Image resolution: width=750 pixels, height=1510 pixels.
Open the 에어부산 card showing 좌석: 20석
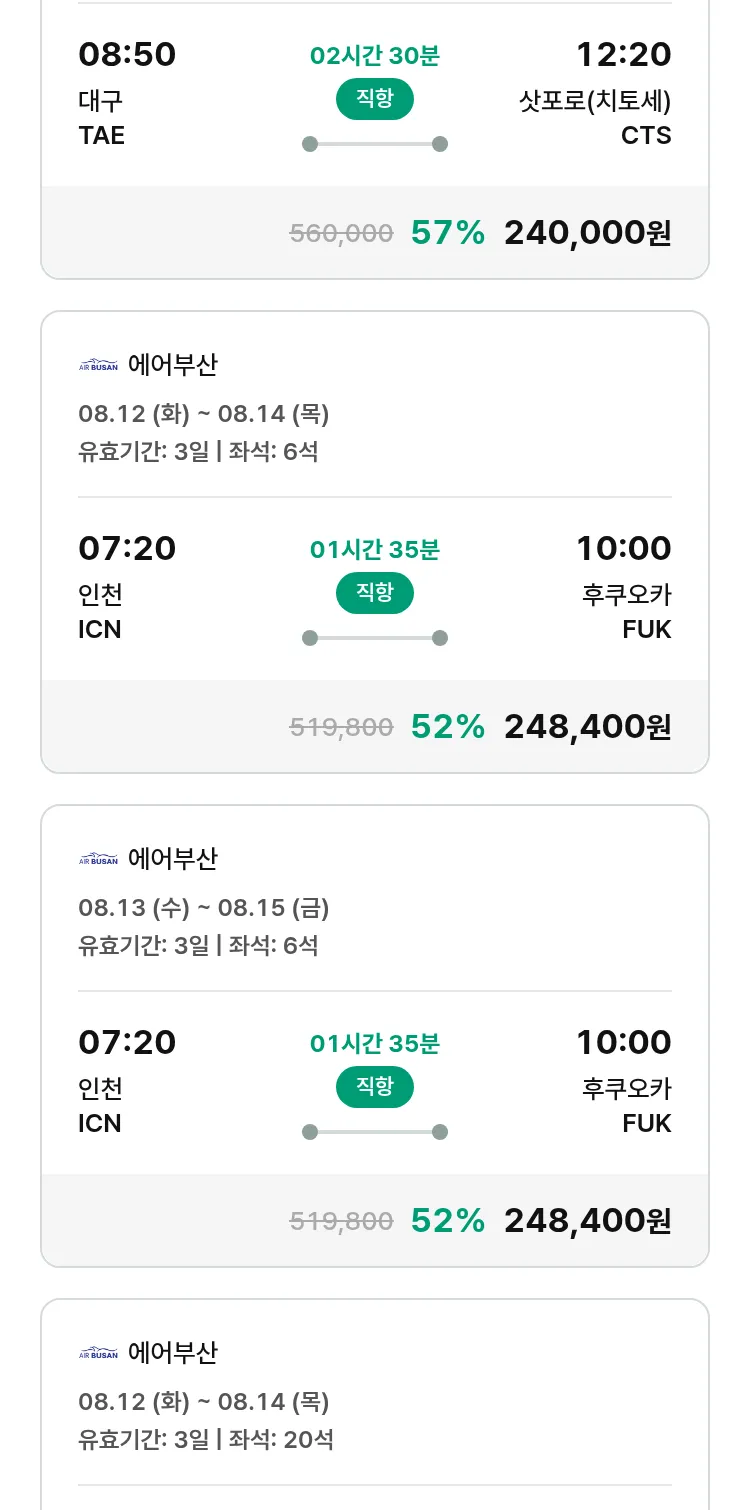374,1400
